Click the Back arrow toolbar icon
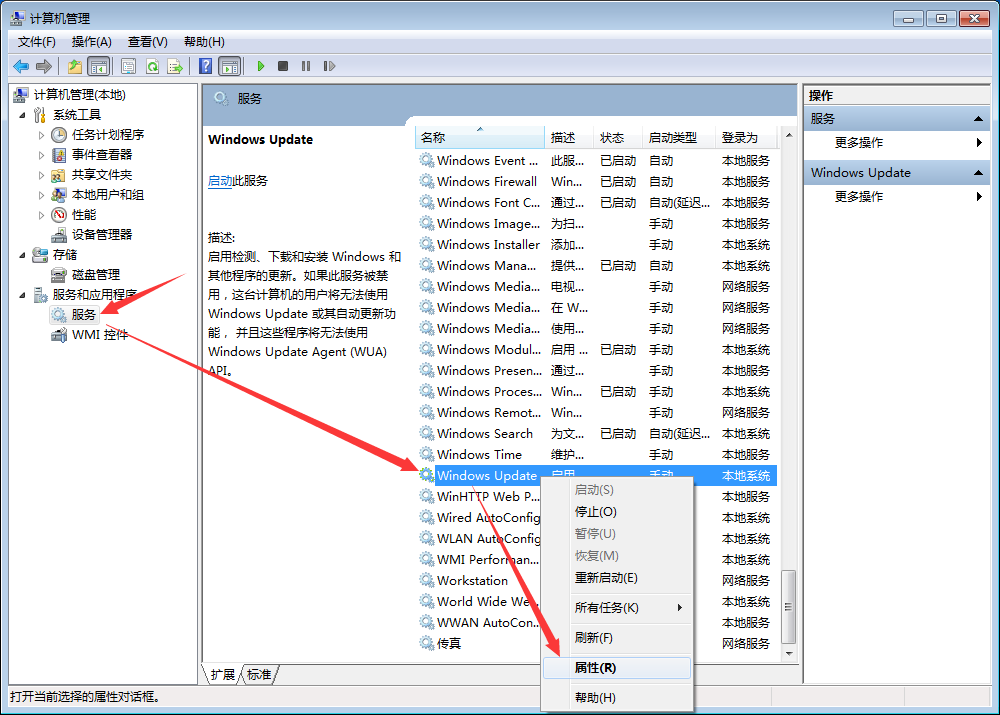 [x=21, y=66]
